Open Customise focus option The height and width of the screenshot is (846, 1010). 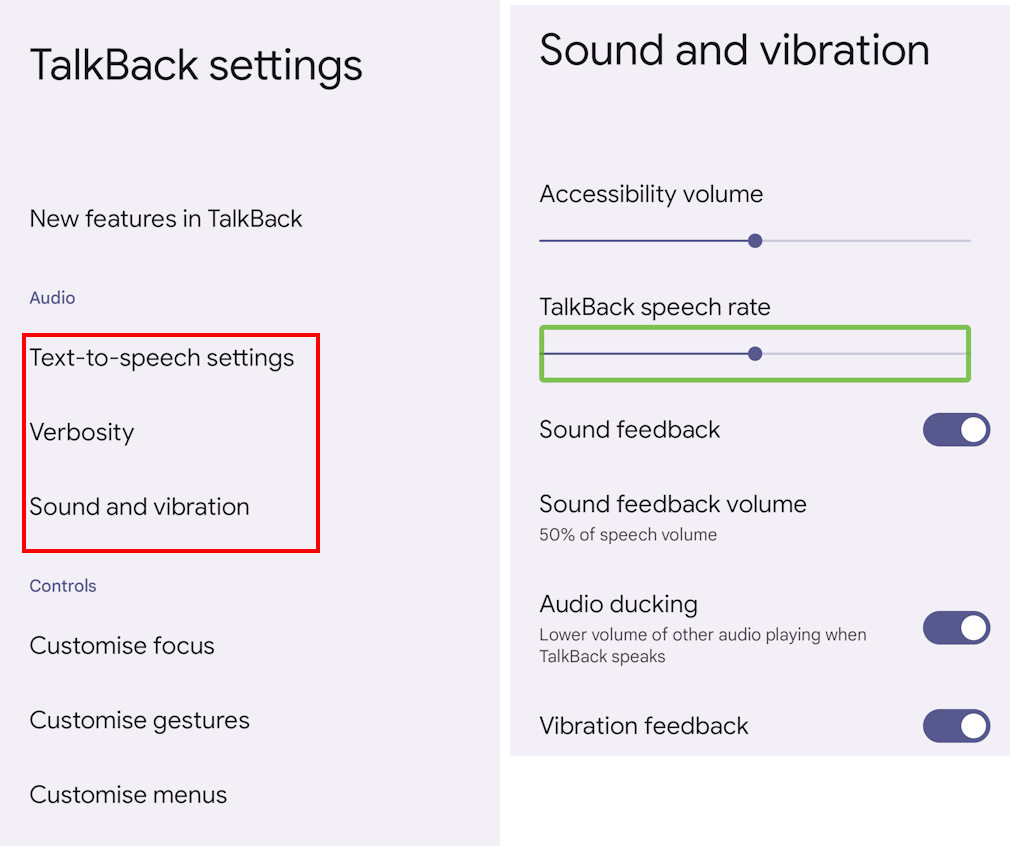coord(122,646)
